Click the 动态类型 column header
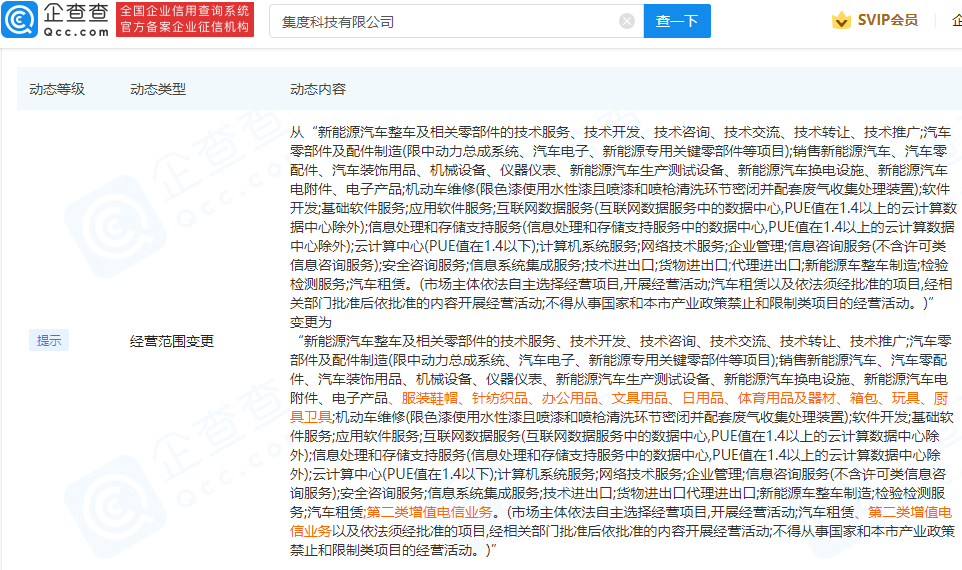 (x=158, y=90)
